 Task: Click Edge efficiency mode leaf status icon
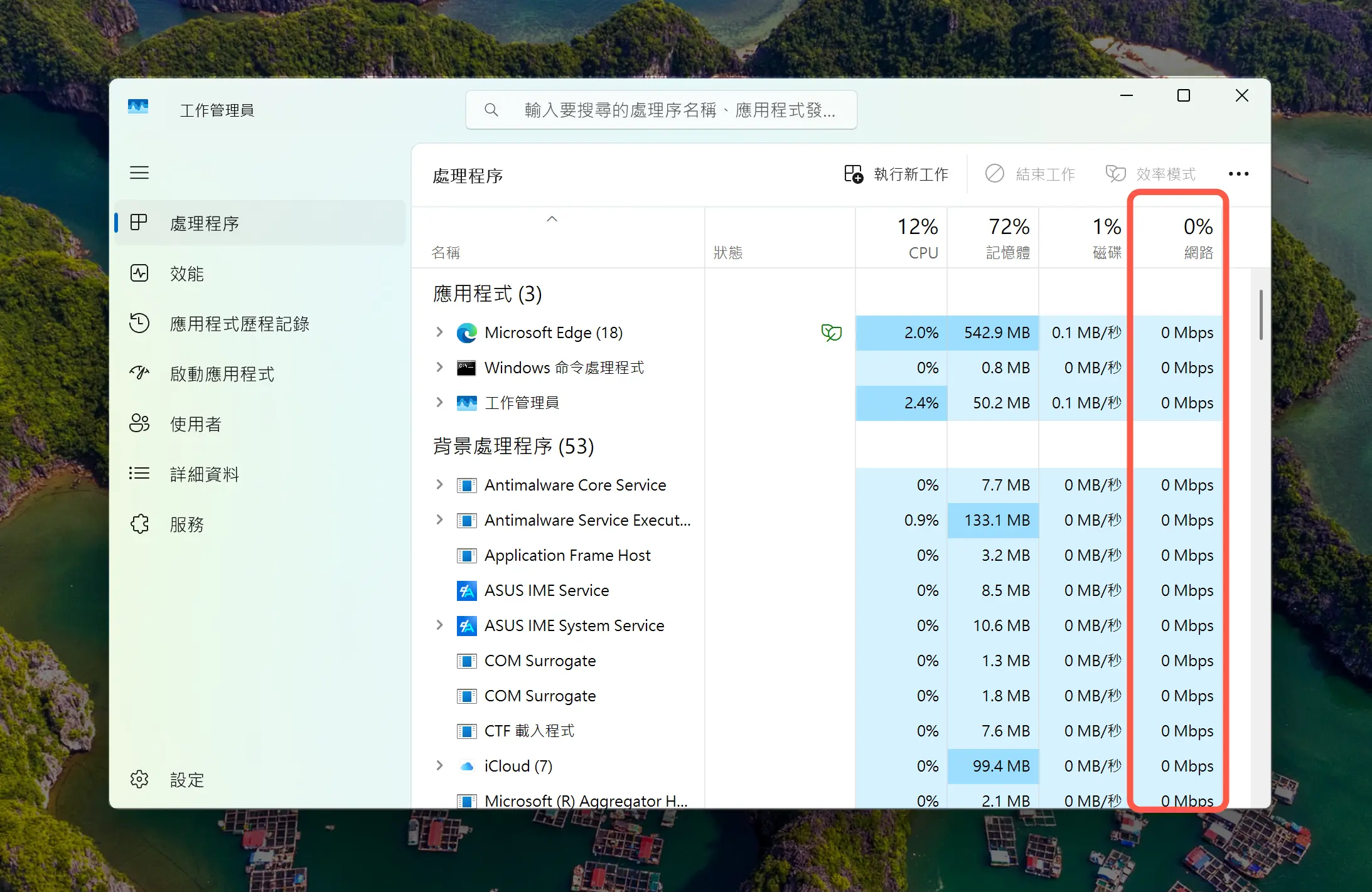(x=832, y=332)
